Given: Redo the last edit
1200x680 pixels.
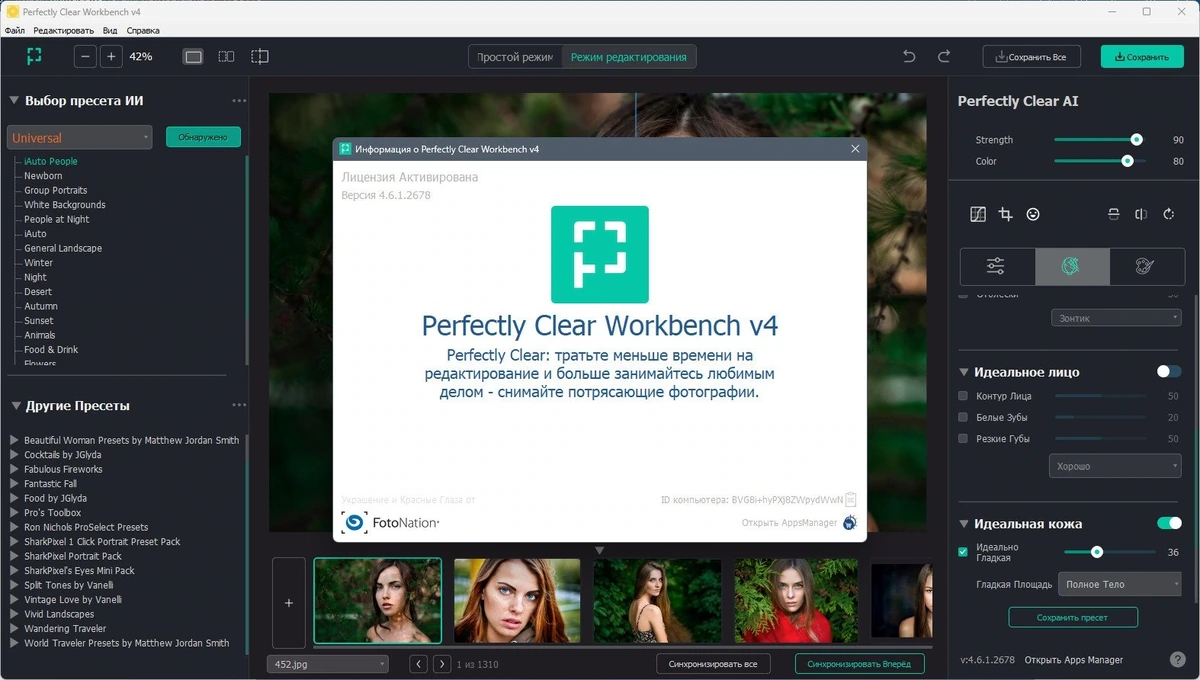Looking at the screenshot, I should [944, 57].
